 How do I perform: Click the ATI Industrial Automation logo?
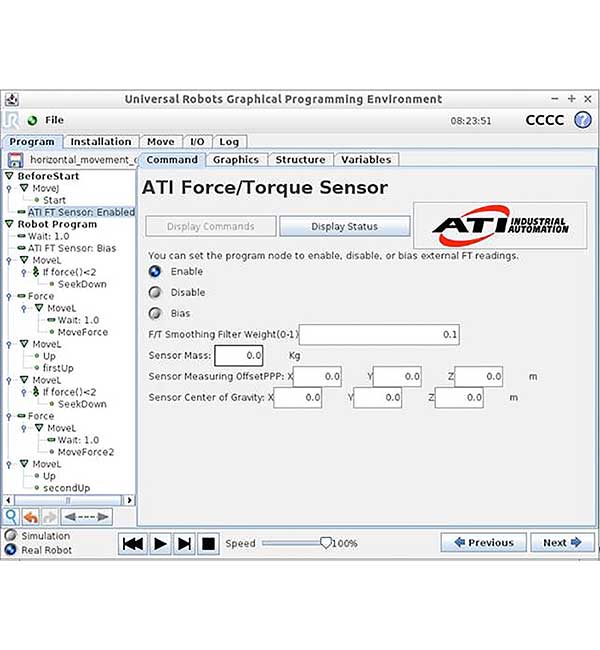pyautogui.click(x=500, y=225)
